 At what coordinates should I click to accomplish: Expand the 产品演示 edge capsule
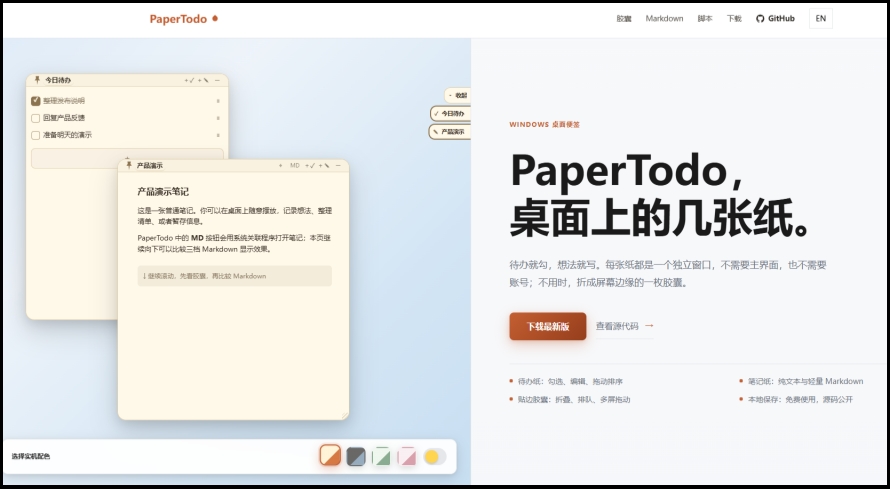tap(450, 132)
